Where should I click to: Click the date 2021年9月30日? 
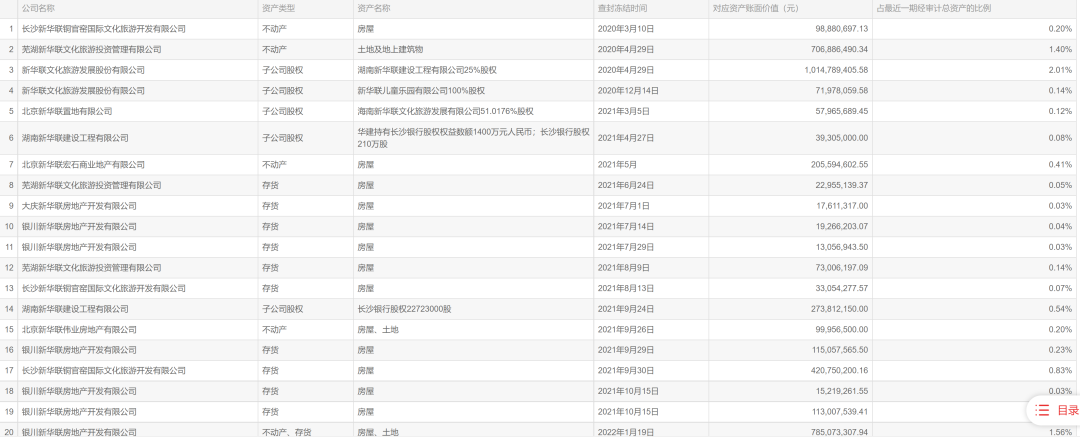click(x=625, y=370)
